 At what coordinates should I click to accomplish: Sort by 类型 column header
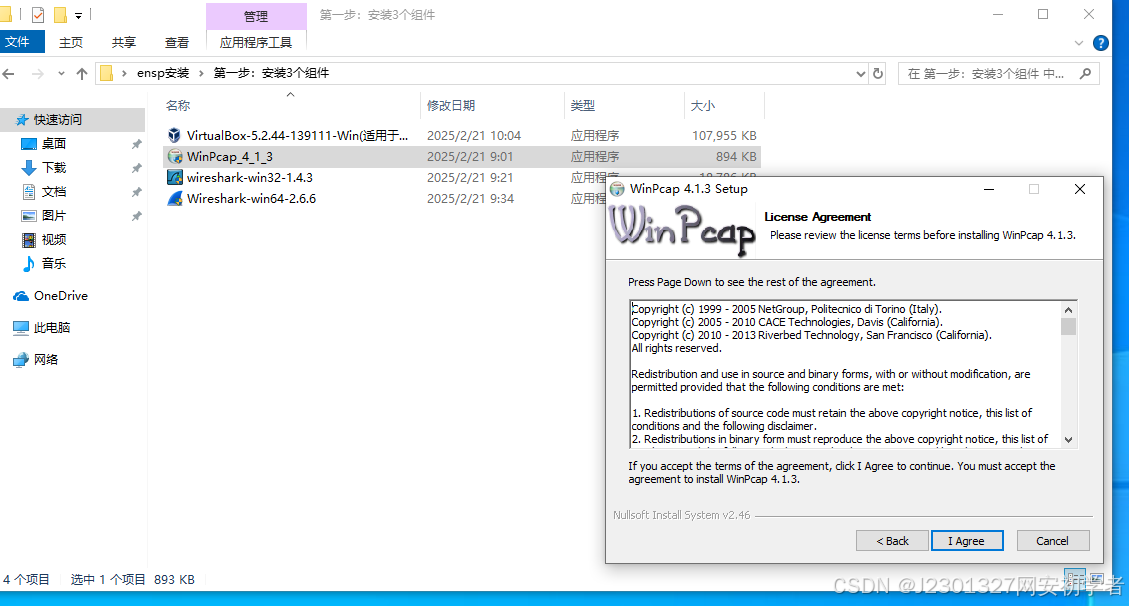583,106
